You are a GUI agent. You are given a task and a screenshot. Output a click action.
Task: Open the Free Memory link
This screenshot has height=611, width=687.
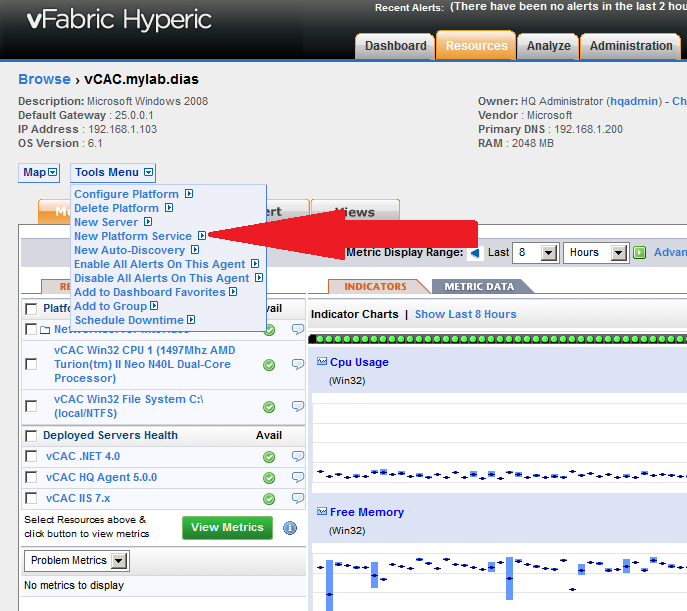coord(367,512)
